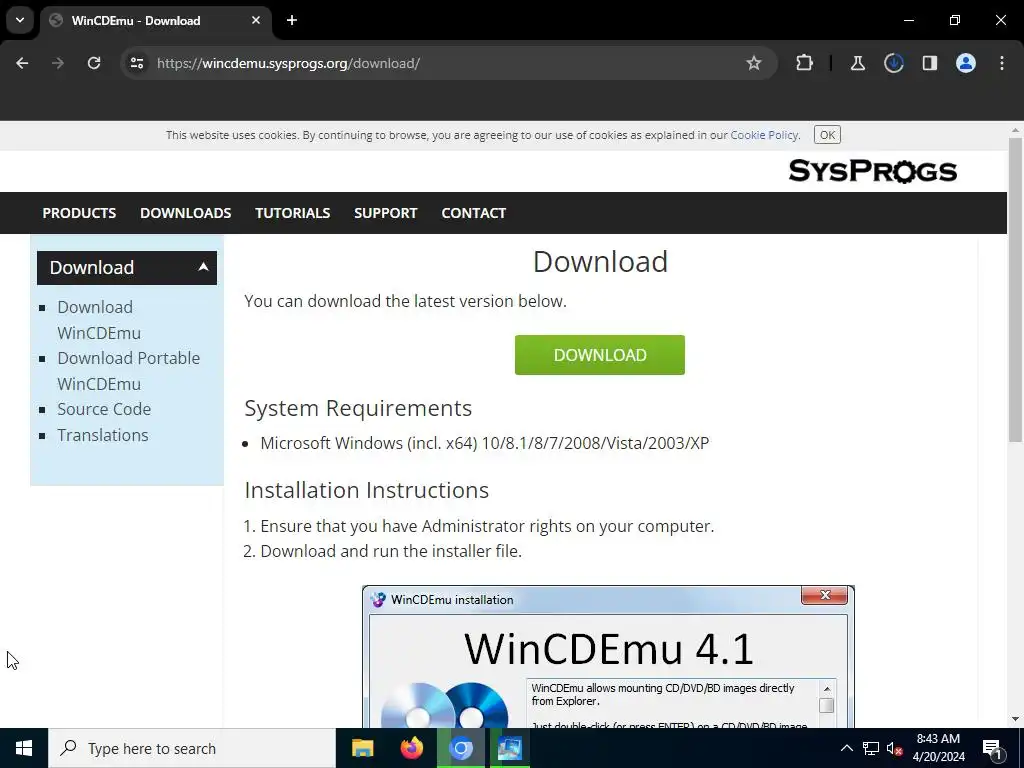Click the muted volume tray icon

[x=894, y=748]
